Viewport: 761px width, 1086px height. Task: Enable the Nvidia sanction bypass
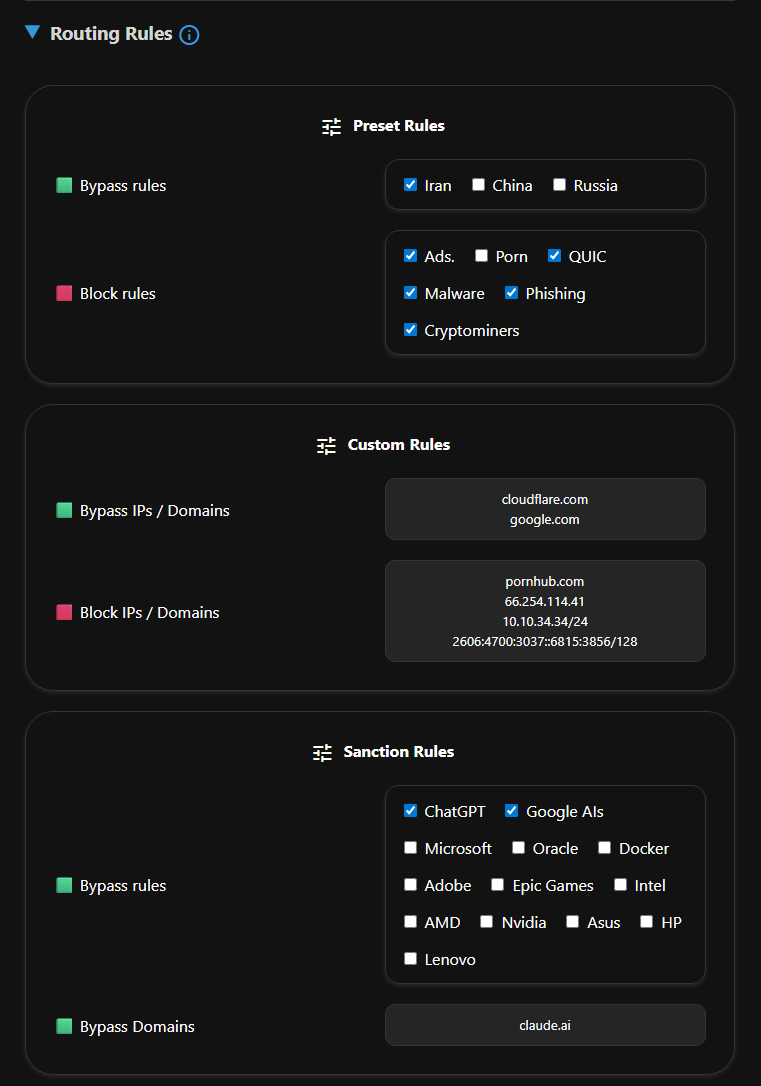[x=486, y=921]
